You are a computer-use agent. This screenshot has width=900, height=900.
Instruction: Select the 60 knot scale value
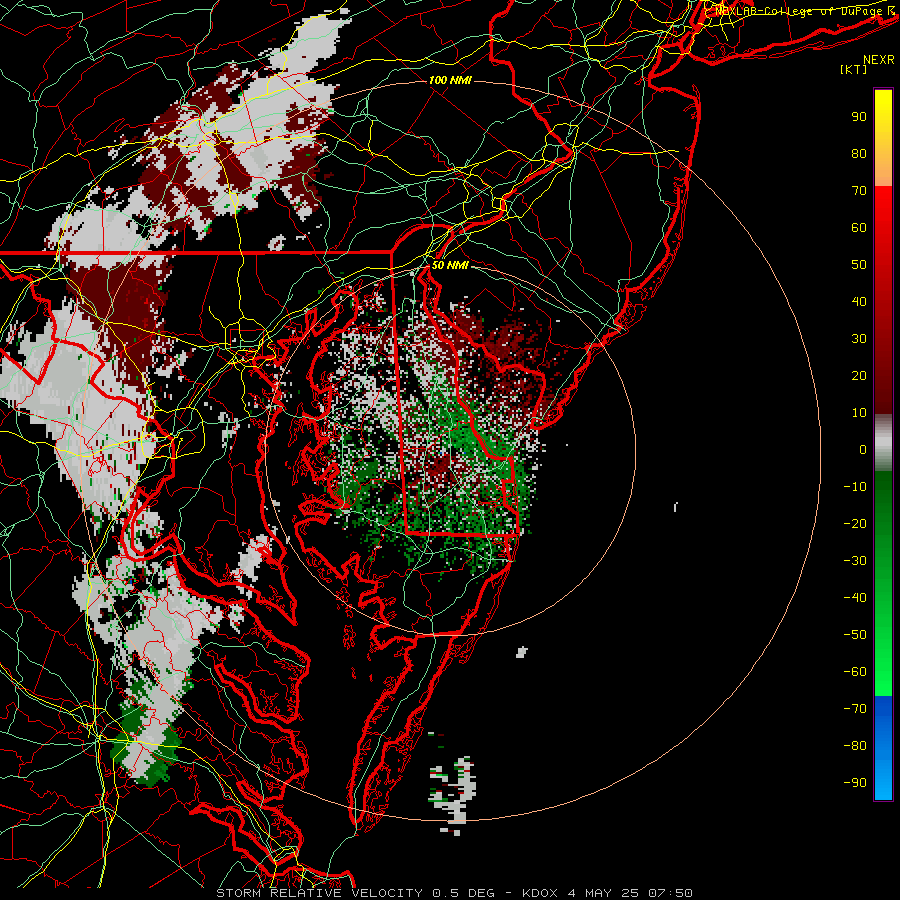tap(859, 227)
